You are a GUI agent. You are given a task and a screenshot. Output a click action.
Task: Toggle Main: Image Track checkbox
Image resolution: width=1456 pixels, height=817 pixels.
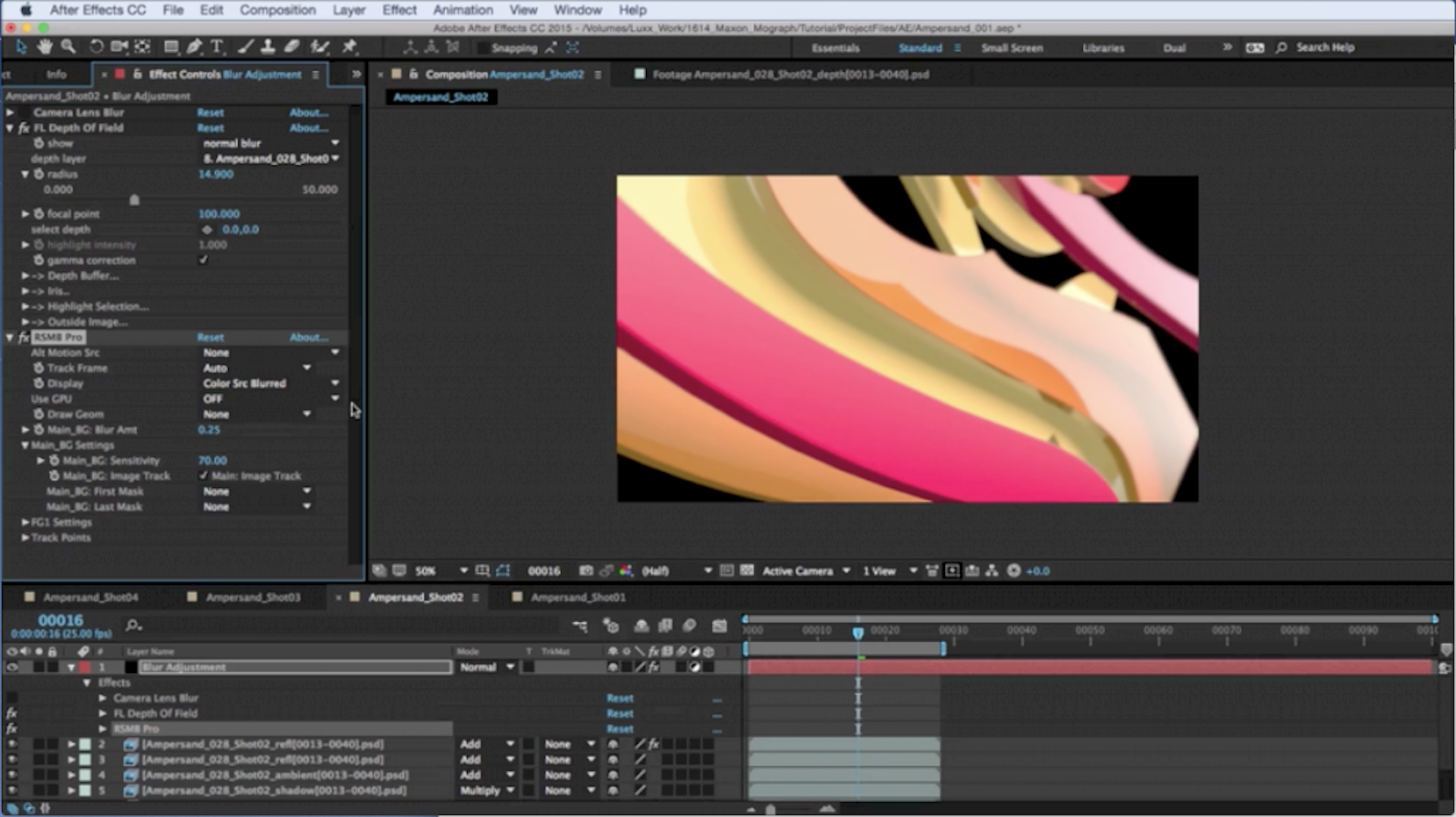[x=203, y=476]
